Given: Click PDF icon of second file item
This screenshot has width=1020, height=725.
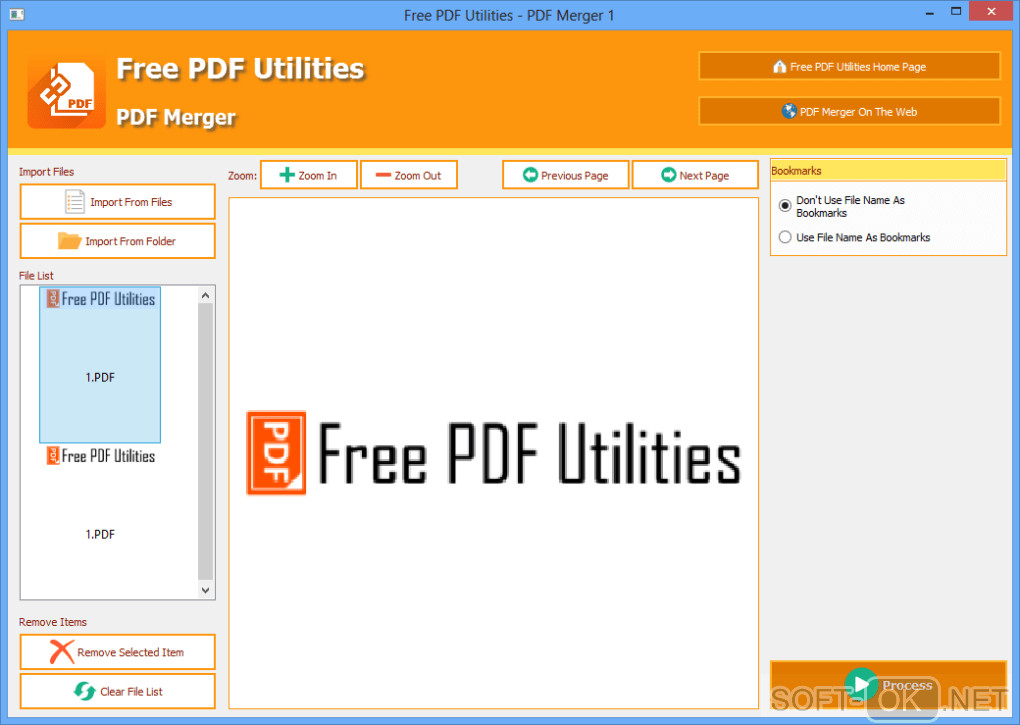Looking at the screenshot, I should point(53,455).
